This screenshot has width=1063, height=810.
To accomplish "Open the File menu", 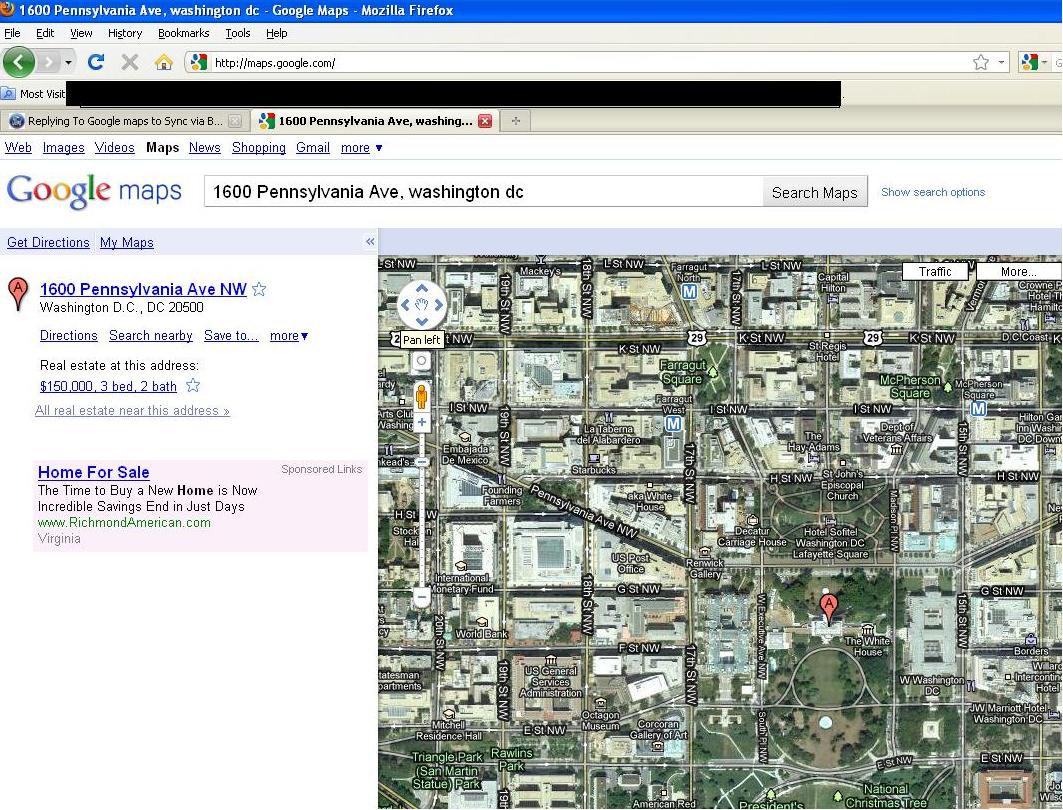I will point(12,33).
